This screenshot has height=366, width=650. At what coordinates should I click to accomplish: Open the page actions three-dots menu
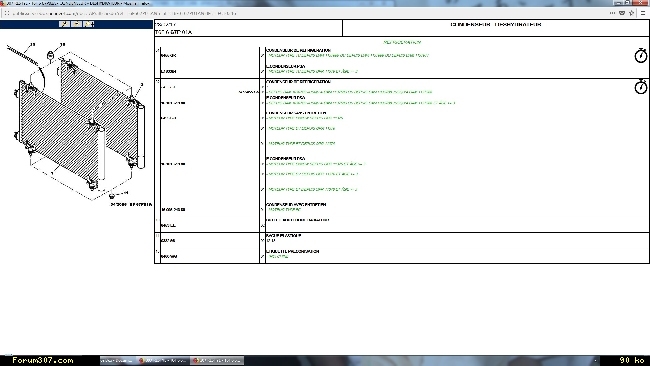612,13
